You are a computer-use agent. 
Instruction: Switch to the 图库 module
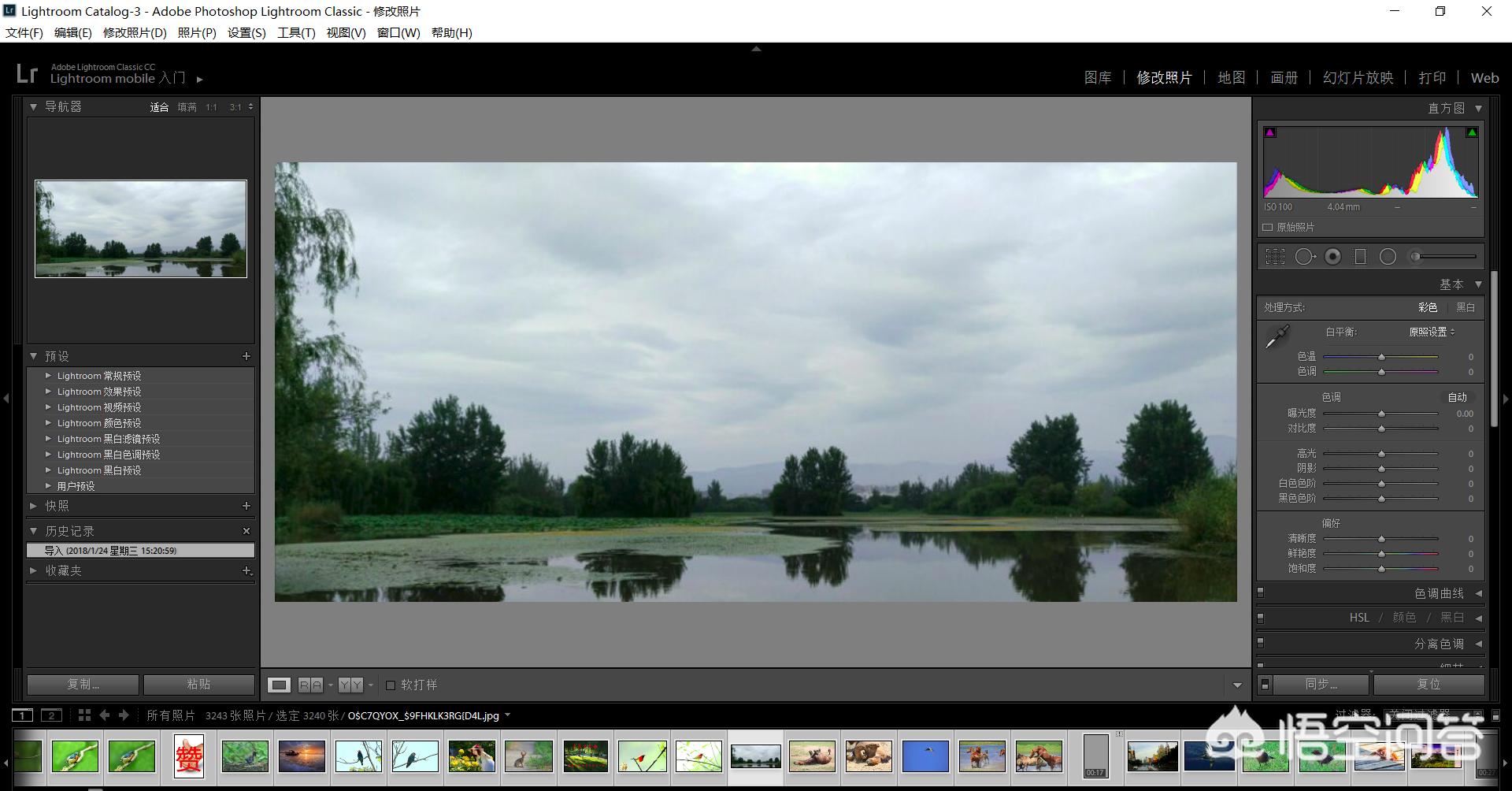click(1098, 78)
